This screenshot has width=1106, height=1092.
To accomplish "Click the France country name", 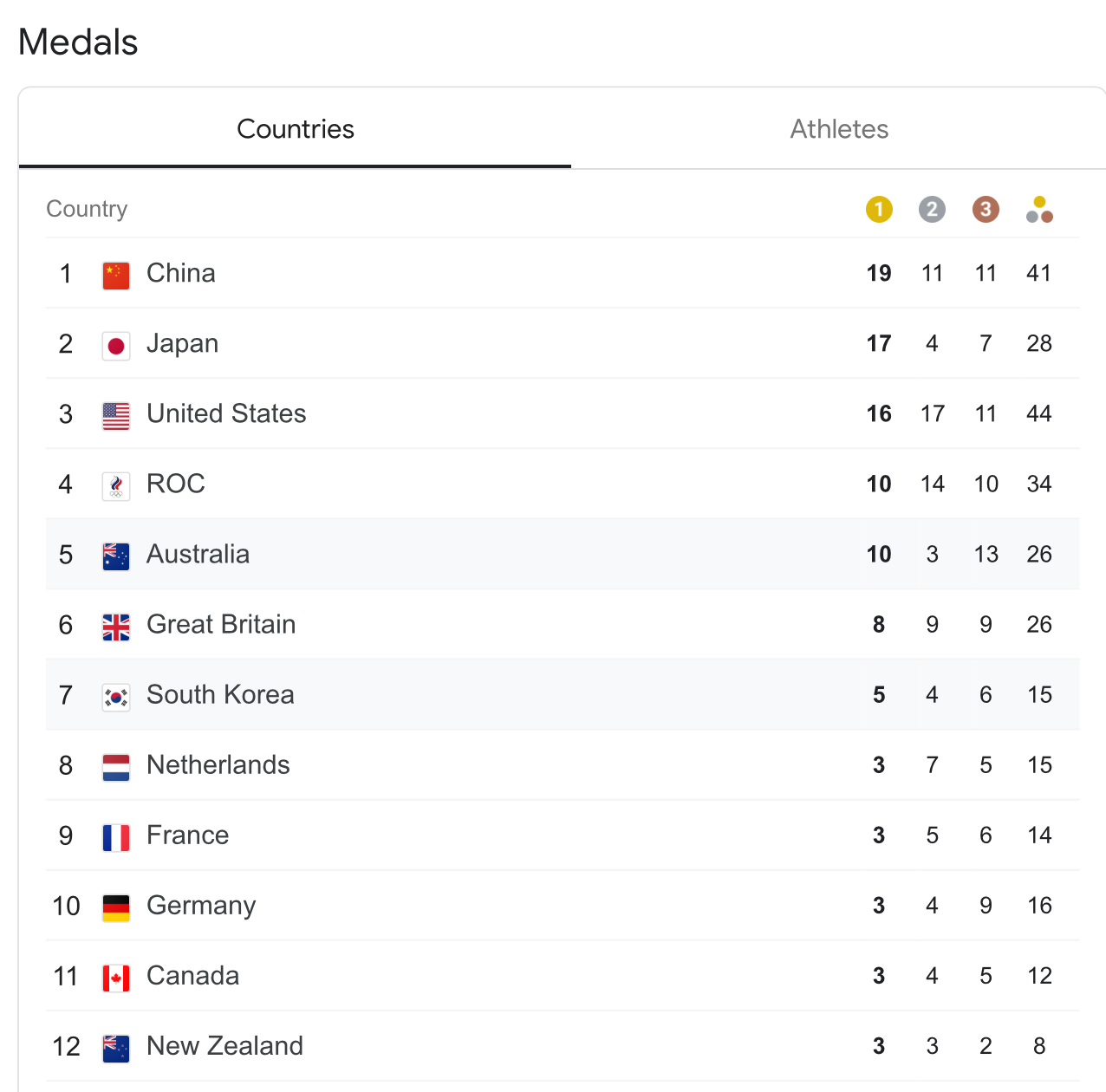I will 188,835.
